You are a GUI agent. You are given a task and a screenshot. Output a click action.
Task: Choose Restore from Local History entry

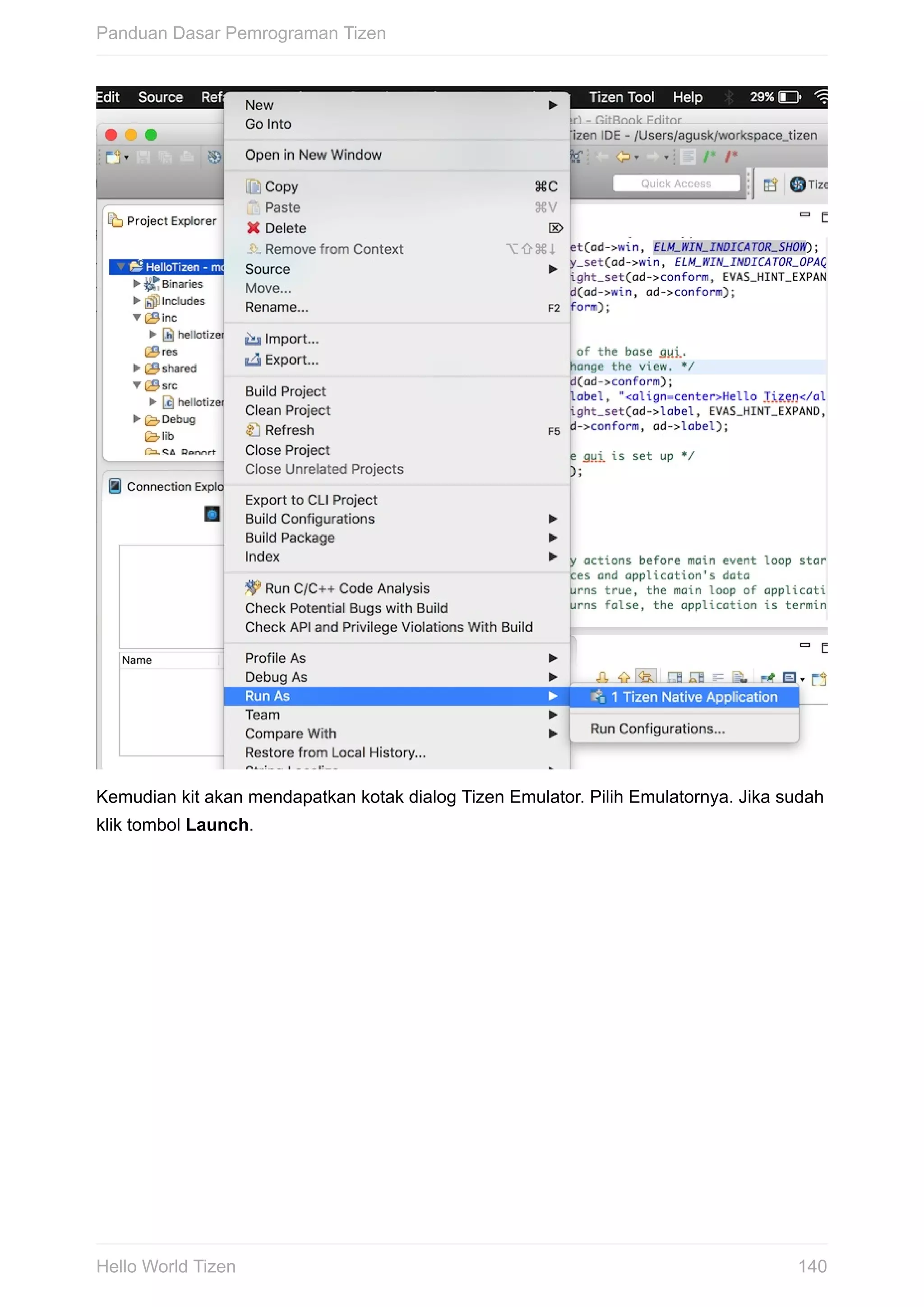397,752
